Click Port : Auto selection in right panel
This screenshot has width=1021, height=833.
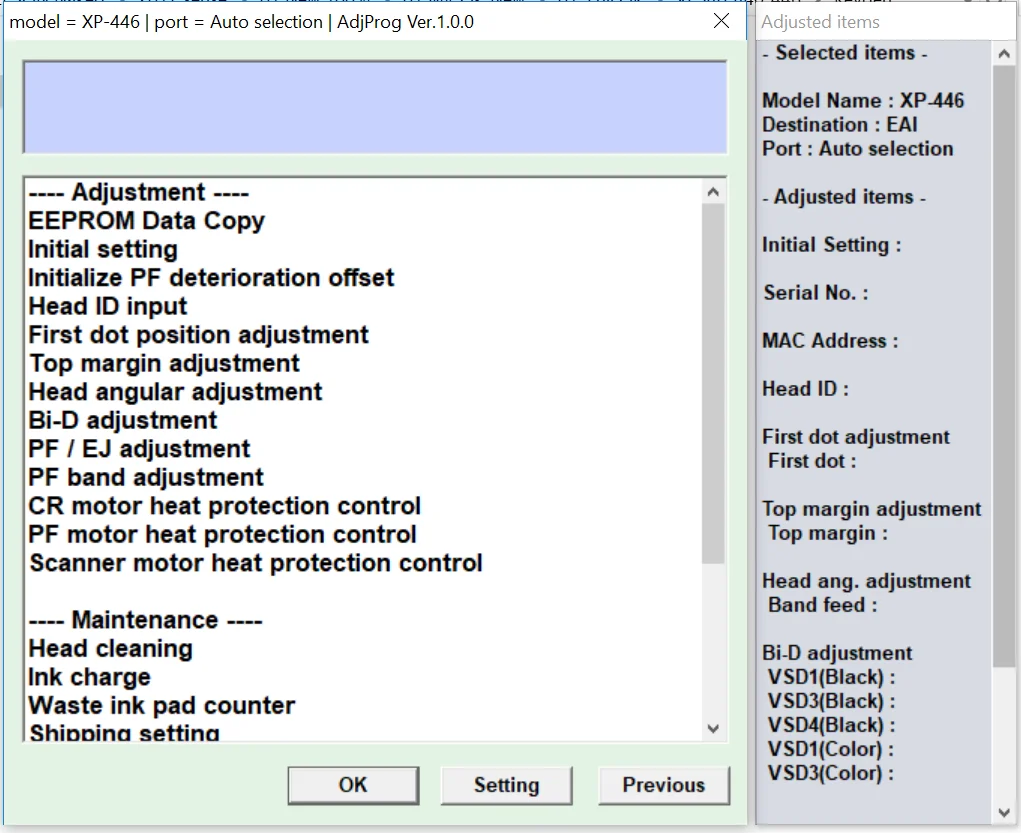point(858,148)
